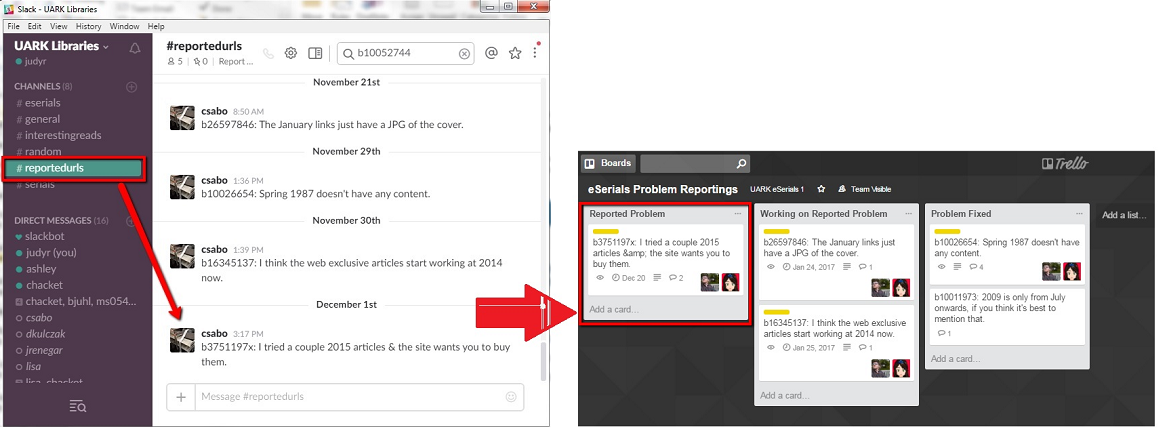Click Team Visible on Trello board
The width and height of the screenshot is (1158, 428).
[x=864, y=189]
